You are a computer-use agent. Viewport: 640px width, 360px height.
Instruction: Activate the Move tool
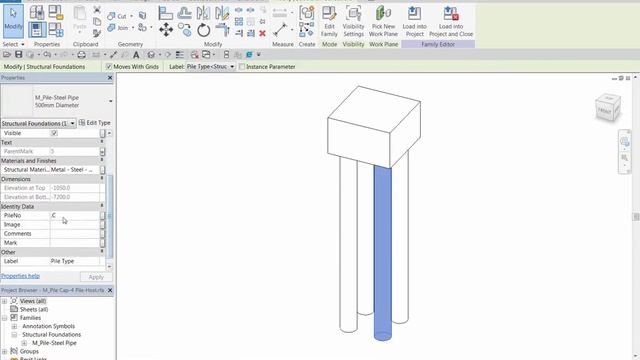tap(166, 30)
